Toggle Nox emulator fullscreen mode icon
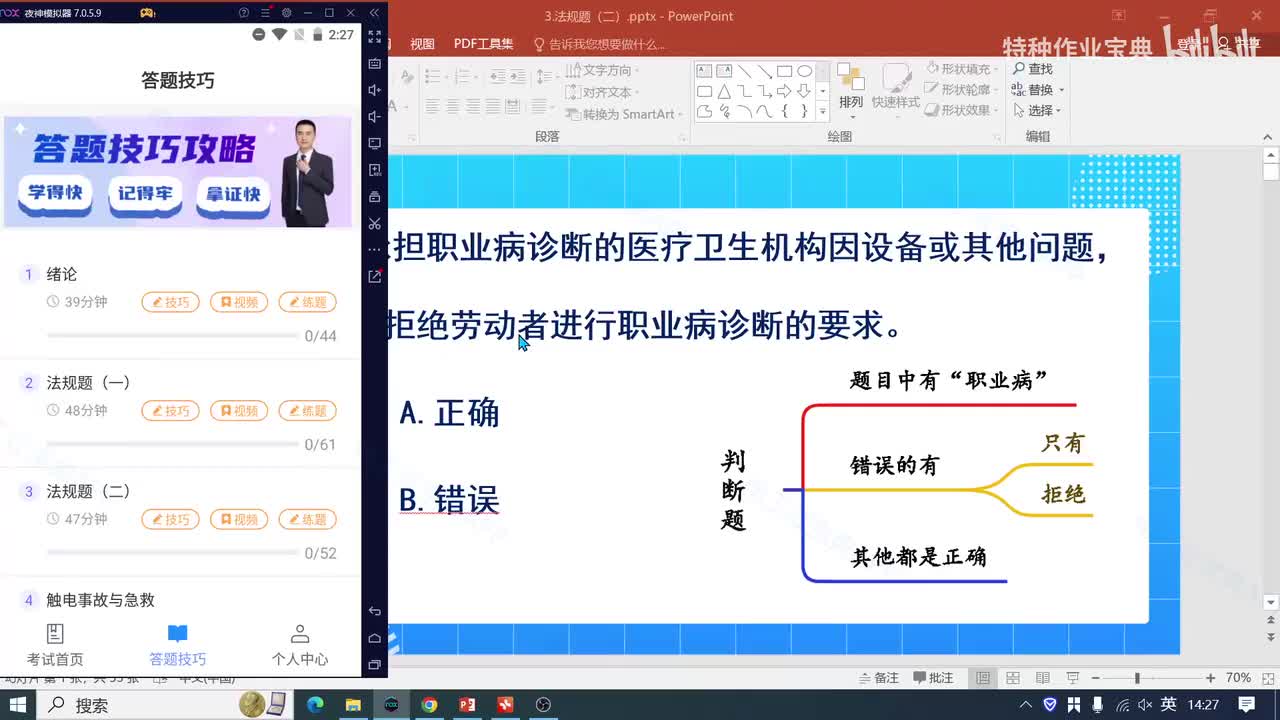Screen dimensions: 1280x720 (x=375, y=37)
